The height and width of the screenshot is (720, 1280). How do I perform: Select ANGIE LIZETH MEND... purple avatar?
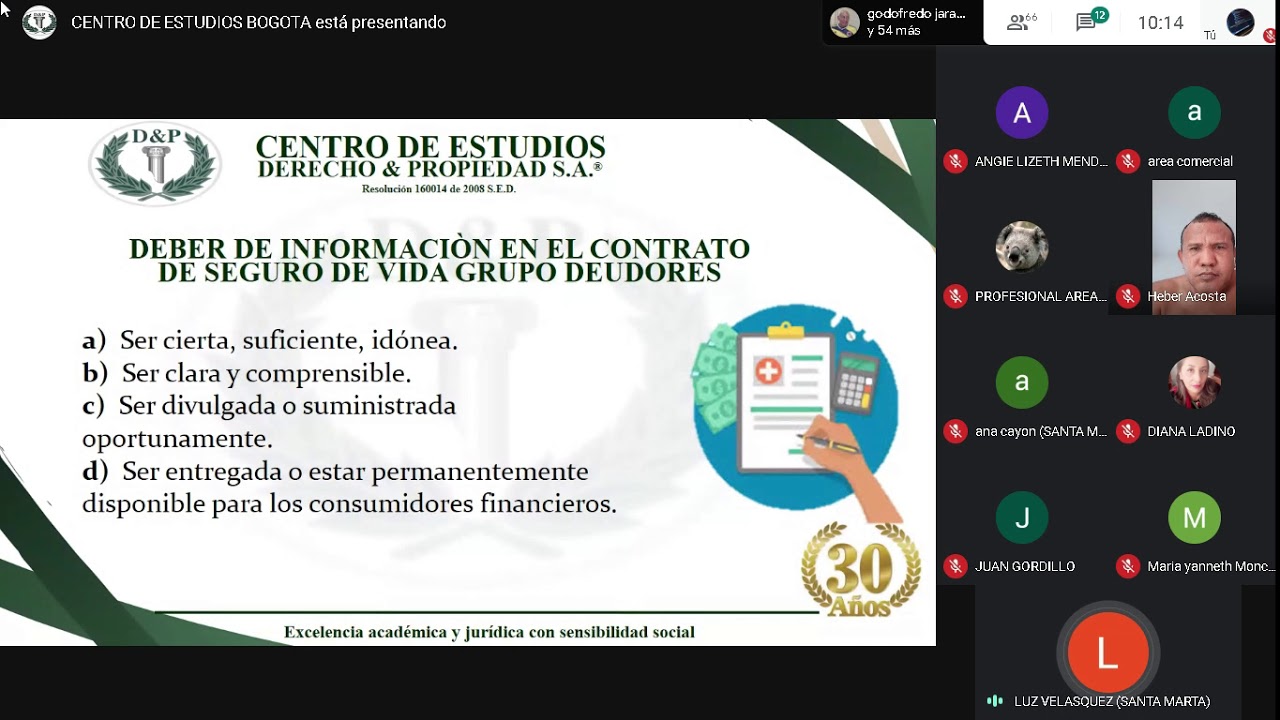tap(1022, 112)
